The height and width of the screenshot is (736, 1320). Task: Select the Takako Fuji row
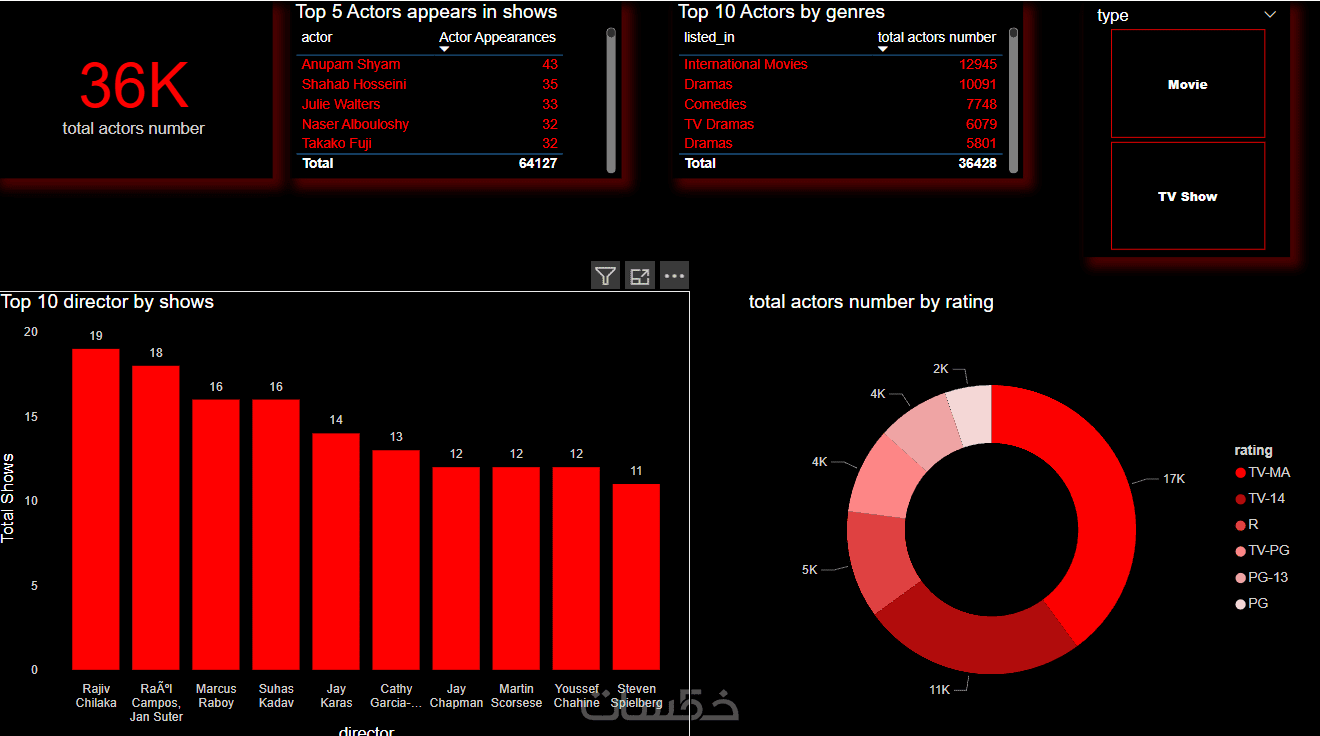pyautogui.click(x=430, y=143)
